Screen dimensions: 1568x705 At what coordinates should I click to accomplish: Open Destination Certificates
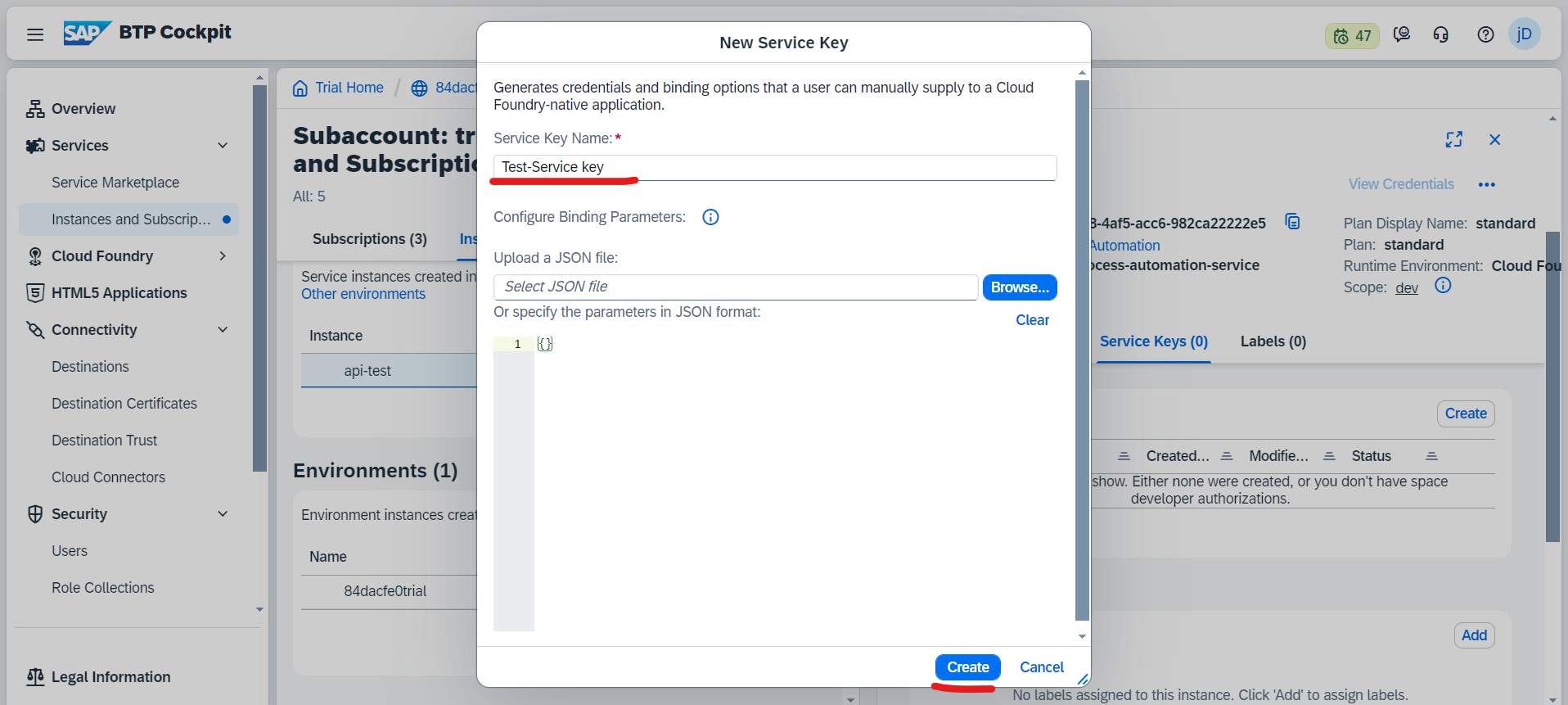[x=124, y=404]
